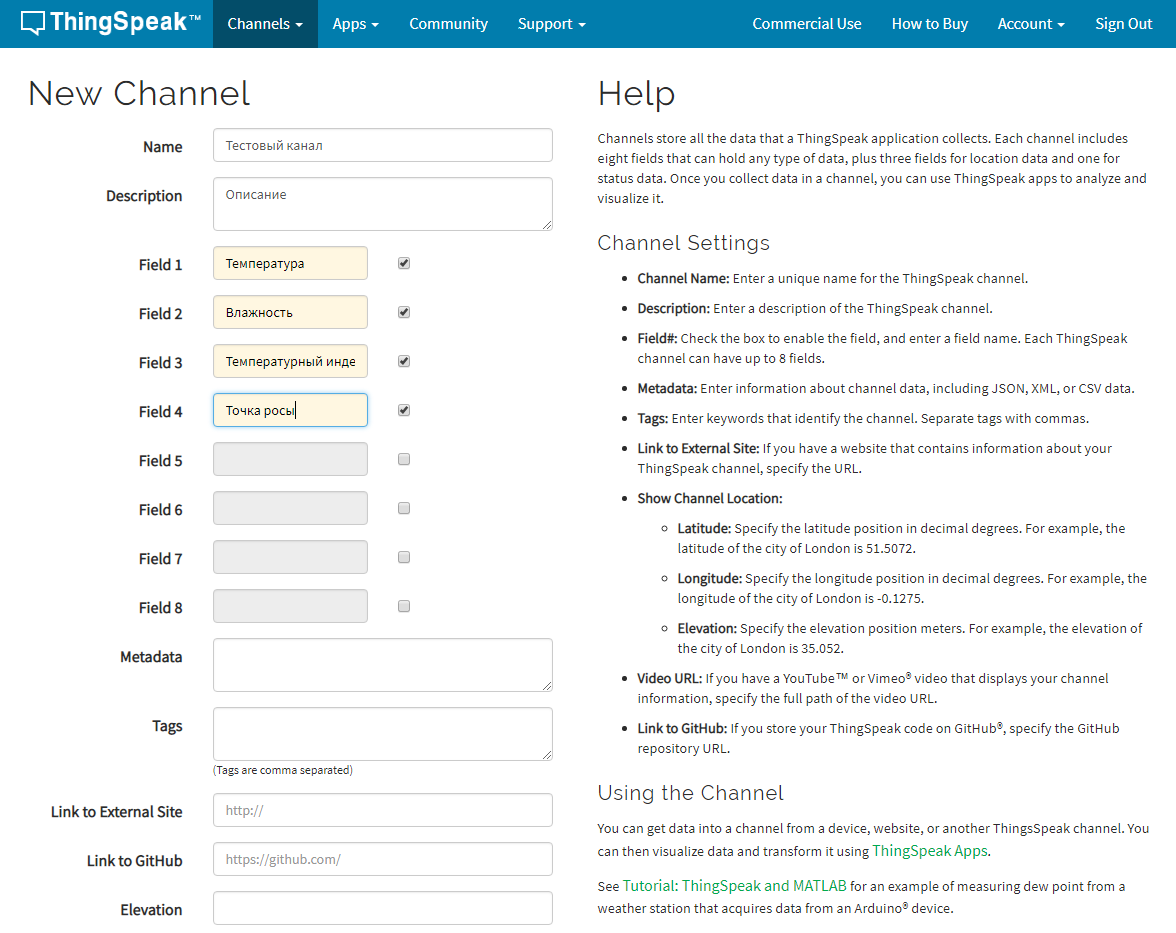Click into the Tags text area
Image resolution: width=1176 pixels, height=933 pixels.
[x=382, y=734]
